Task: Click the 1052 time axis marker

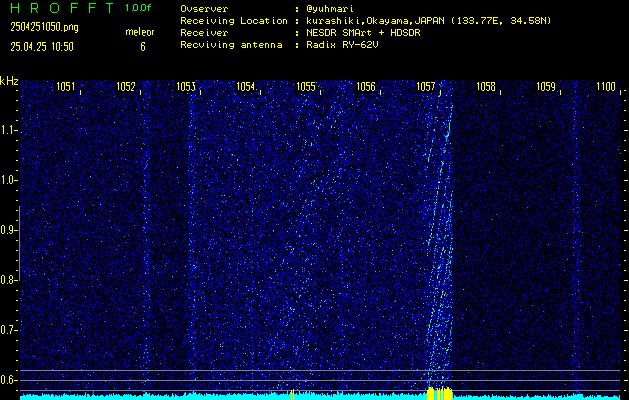Action: [x=126, y=87]
